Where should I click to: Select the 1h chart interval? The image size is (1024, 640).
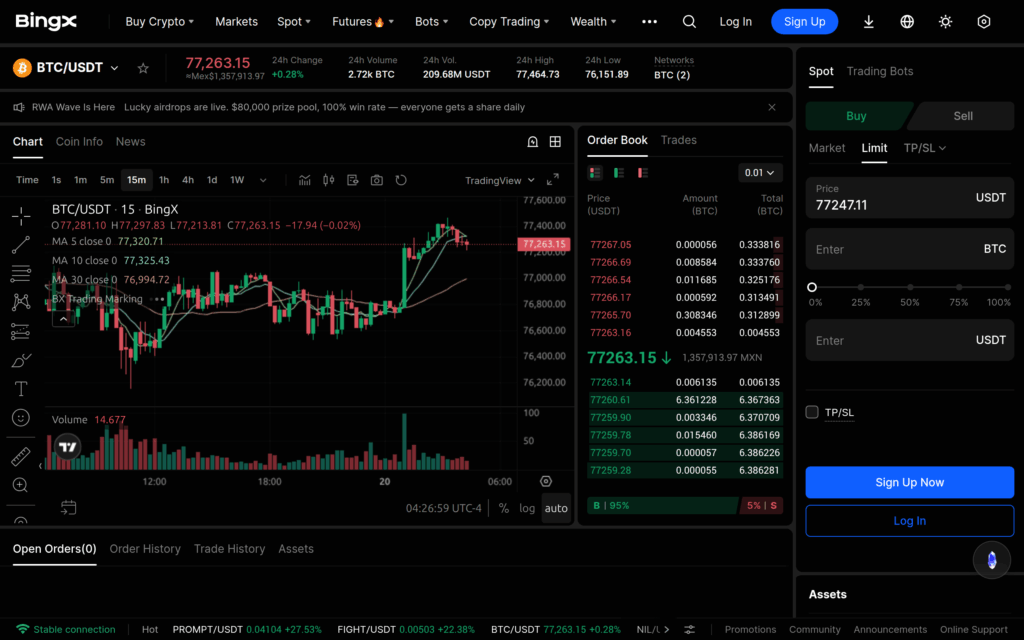click(164, 180)
